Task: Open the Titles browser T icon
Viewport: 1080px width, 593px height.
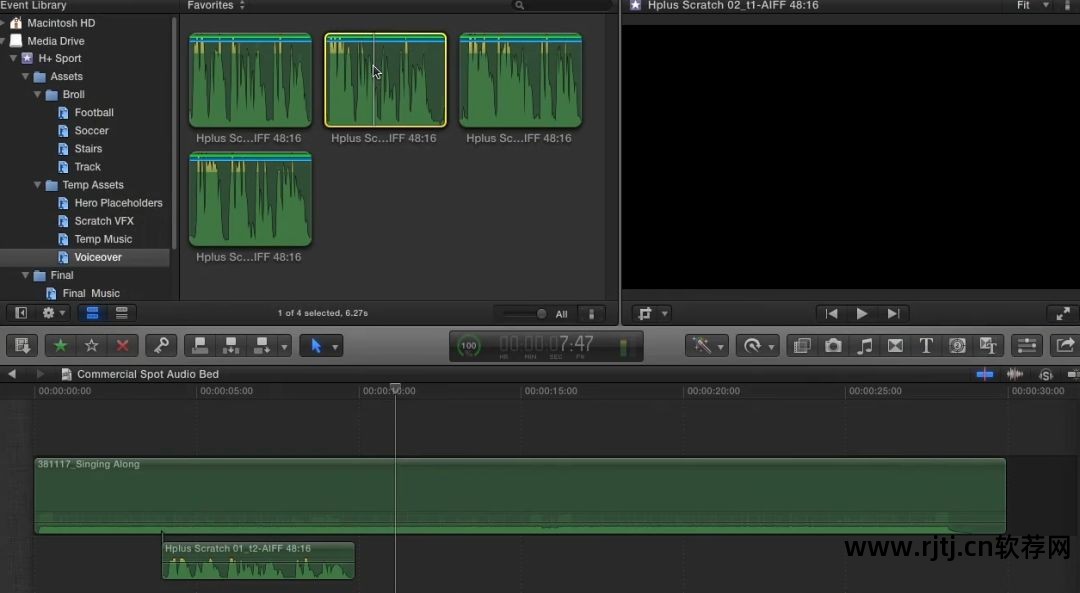Action: [926, 345]
